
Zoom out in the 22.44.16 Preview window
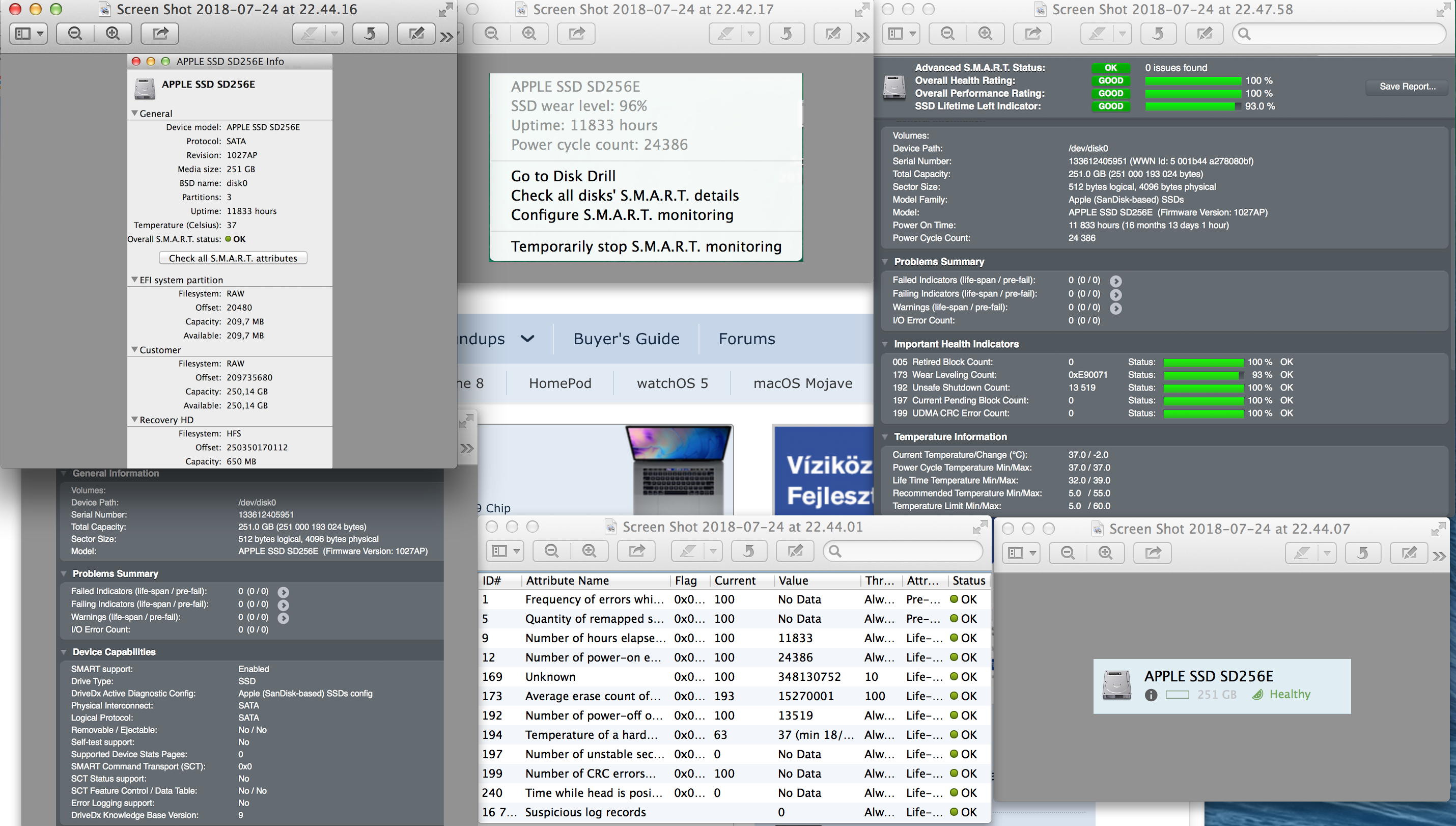pos(75,34)
